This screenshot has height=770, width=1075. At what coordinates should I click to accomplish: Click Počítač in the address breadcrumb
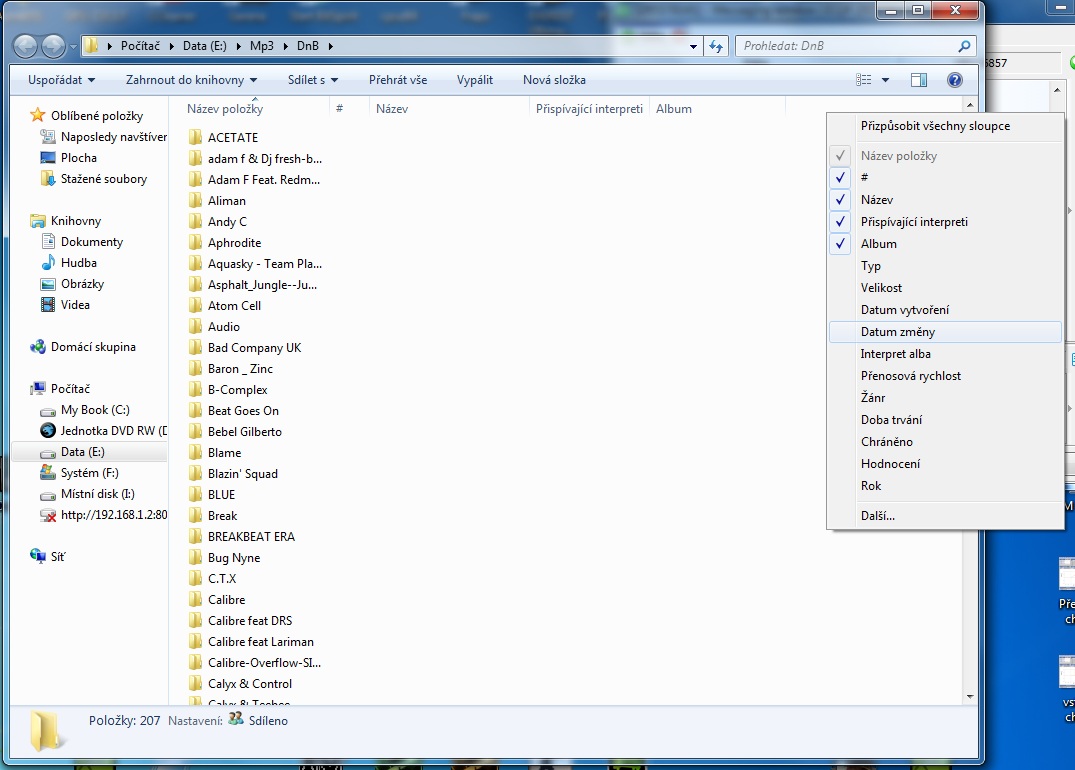click(x=140, y=46)
